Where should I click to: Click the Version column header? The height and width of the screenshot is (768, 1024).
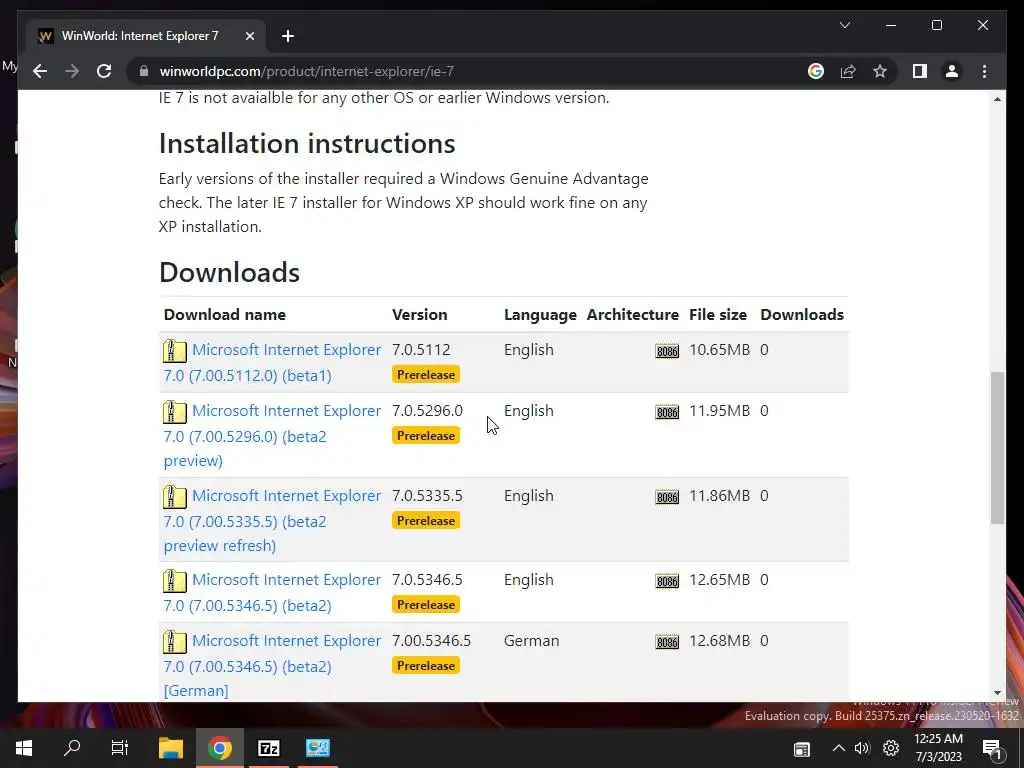(419, 315)
